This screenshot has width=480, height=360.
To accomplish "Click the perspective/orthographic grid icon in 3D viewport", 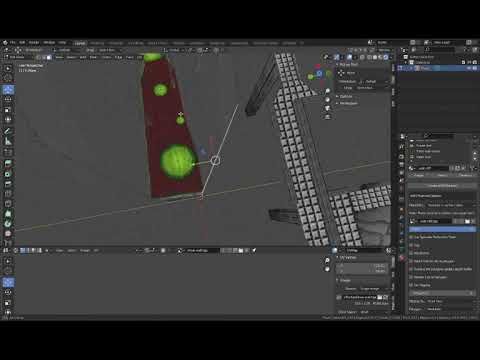I will pyautogui.click(x=328, y=117).
